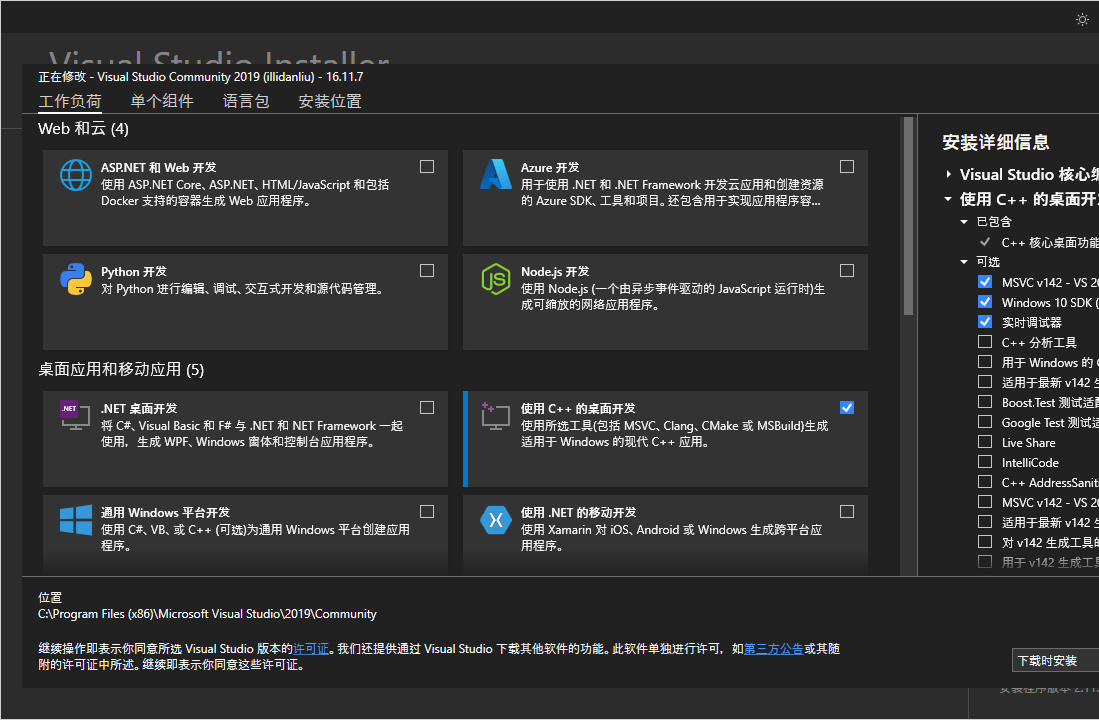
Task: Enable the 通用 Windows 平台开发 checkbox
Action: point(427,512)
